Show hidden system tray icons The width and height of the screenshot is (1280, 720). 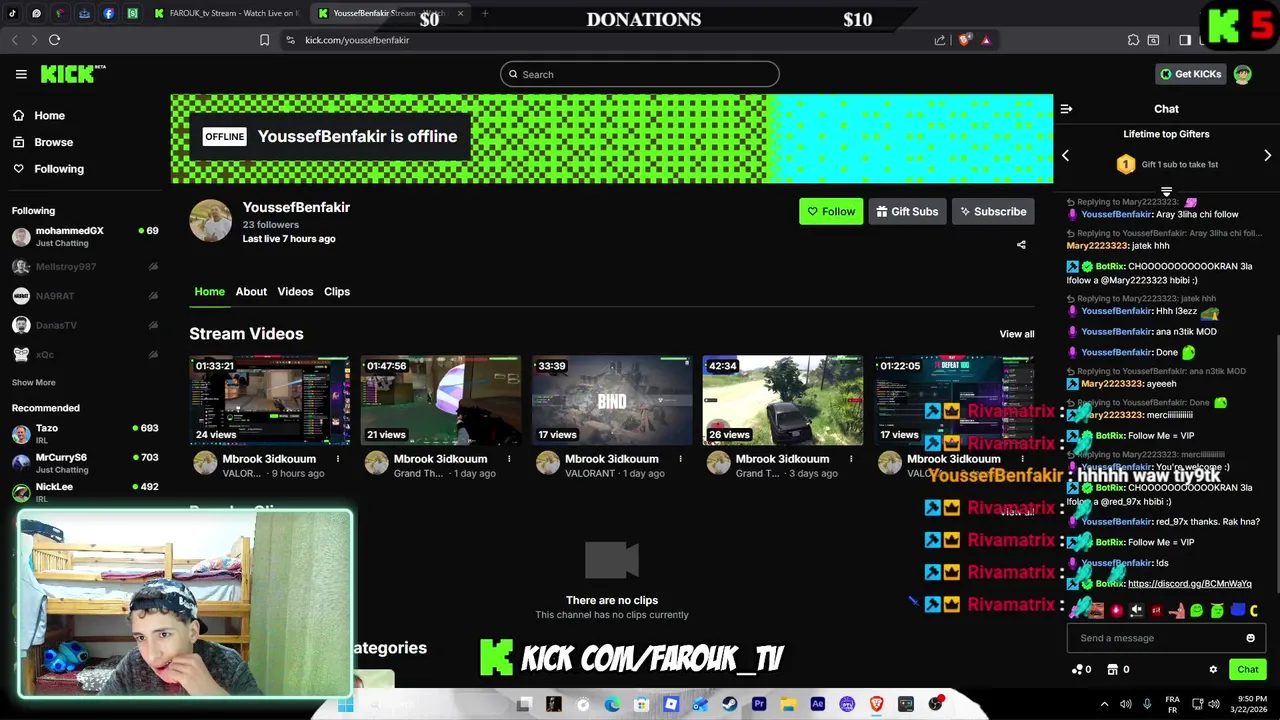[x=1104, y=704]
